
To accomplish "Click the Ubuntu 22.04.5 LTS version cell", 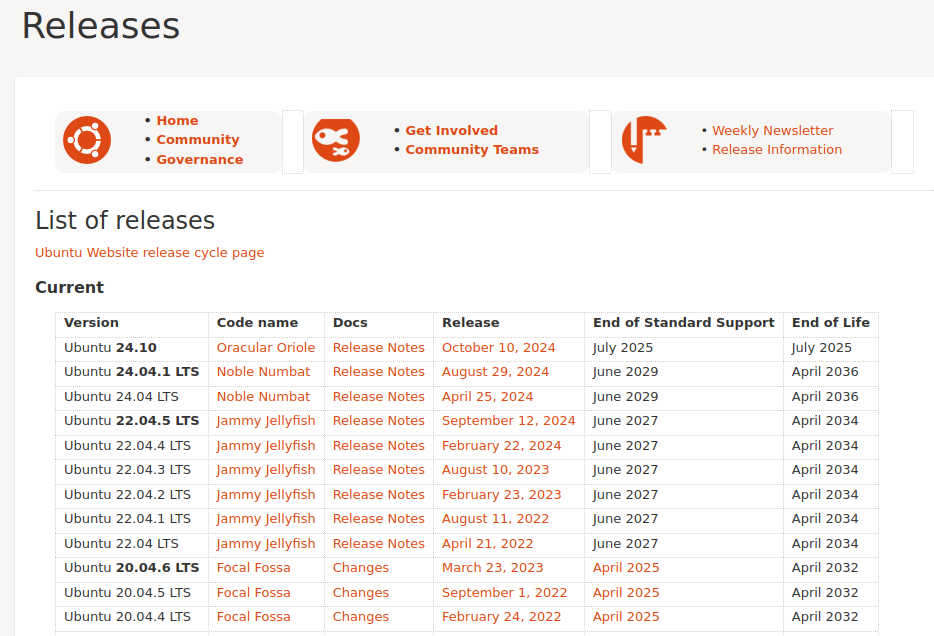I will (132, 422).
